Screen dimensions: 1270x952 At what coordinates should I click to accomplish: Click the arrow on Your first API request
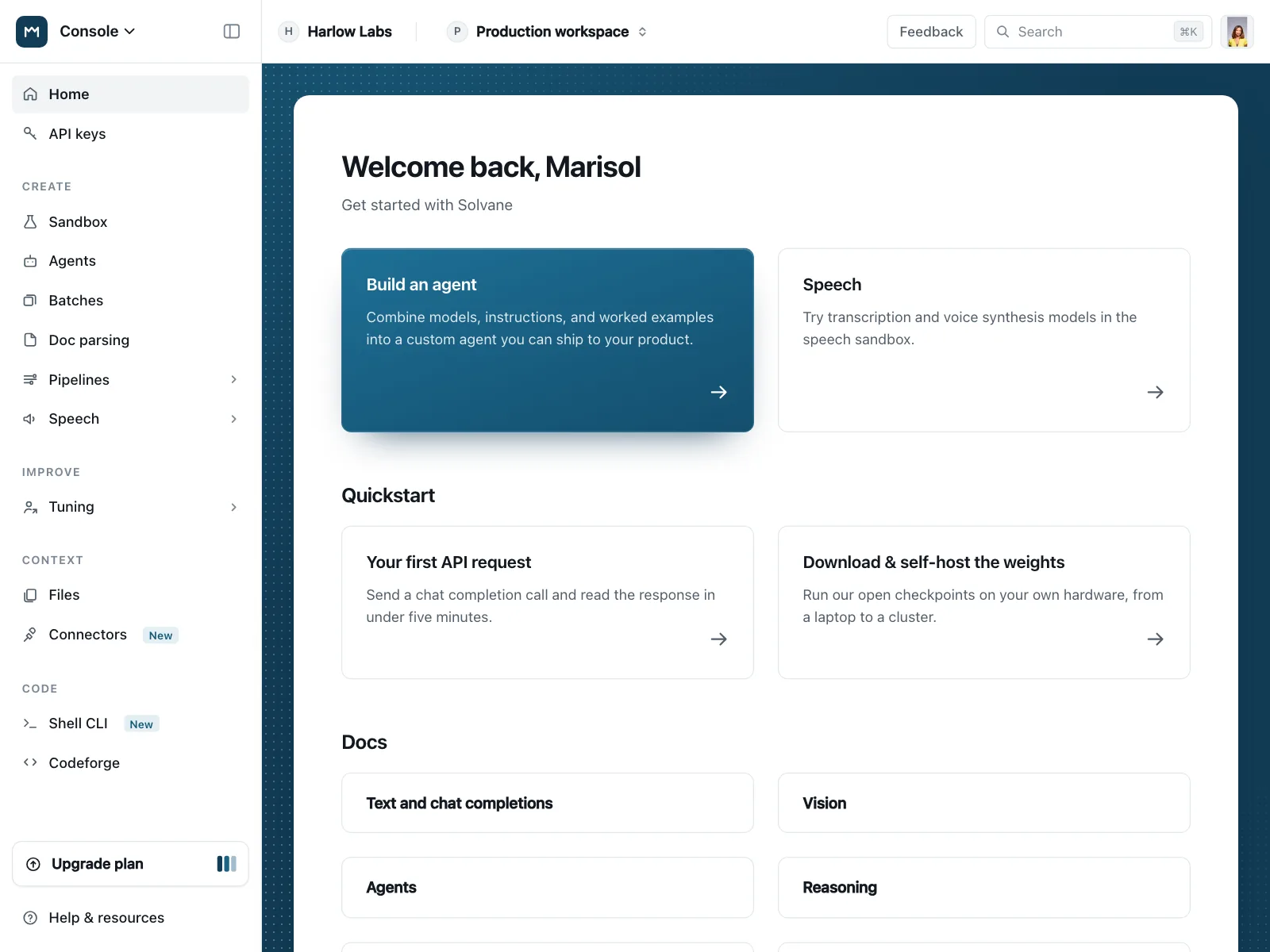[x=719, y=639]
